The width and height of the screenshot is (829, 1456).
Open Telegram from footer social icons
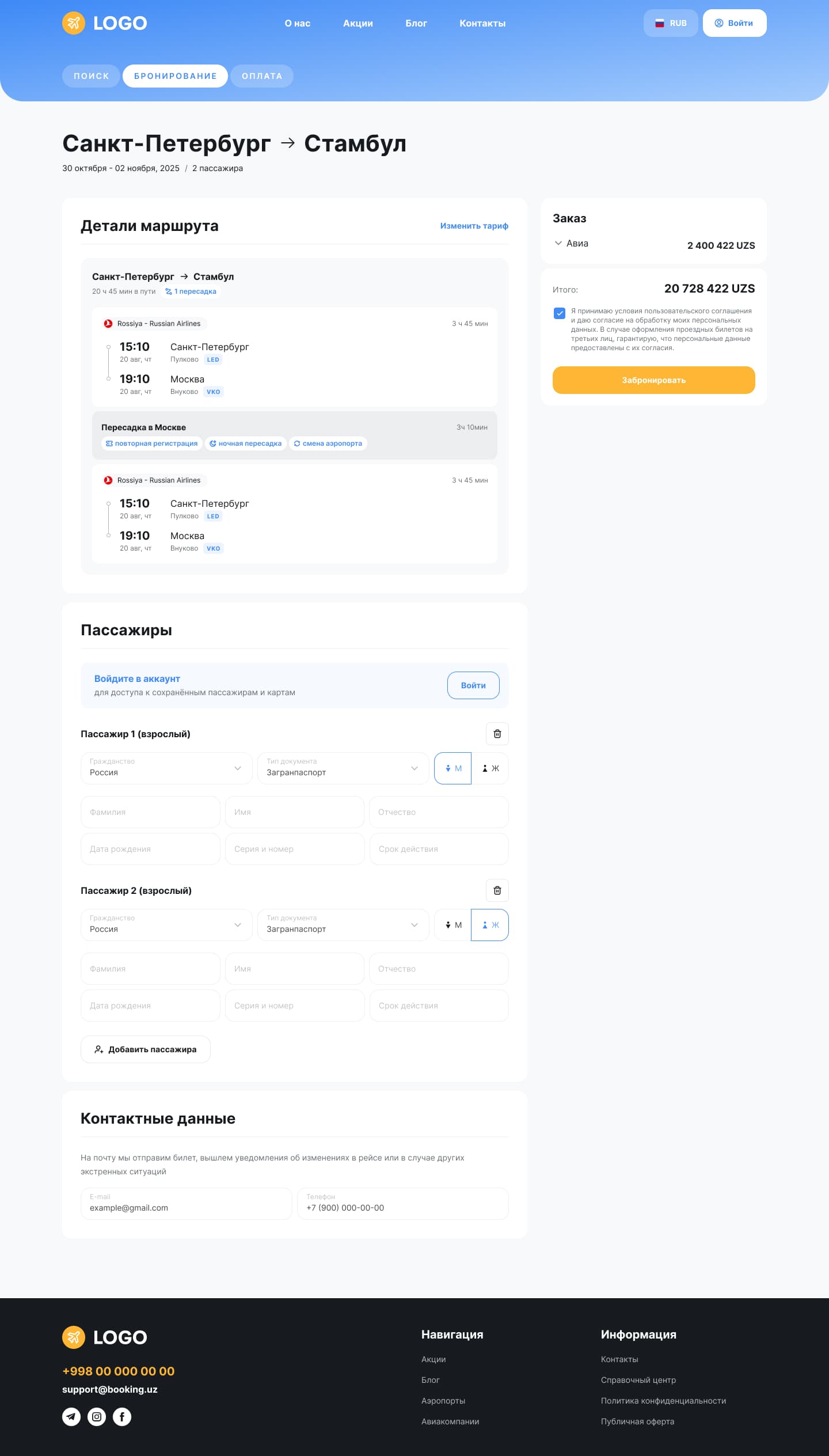click(x=71, y=1417)
